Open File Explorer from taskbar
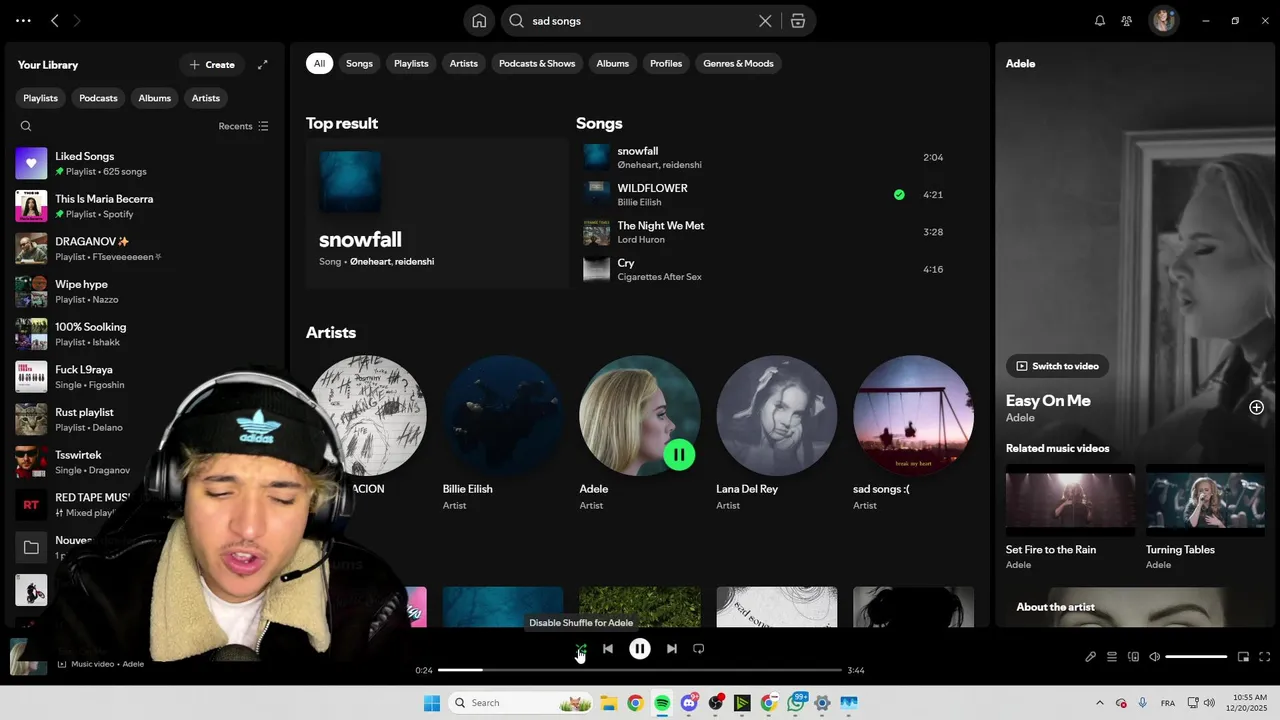Image resolution: width=1280 pixels, height=720 pixels. coord(608,703)
